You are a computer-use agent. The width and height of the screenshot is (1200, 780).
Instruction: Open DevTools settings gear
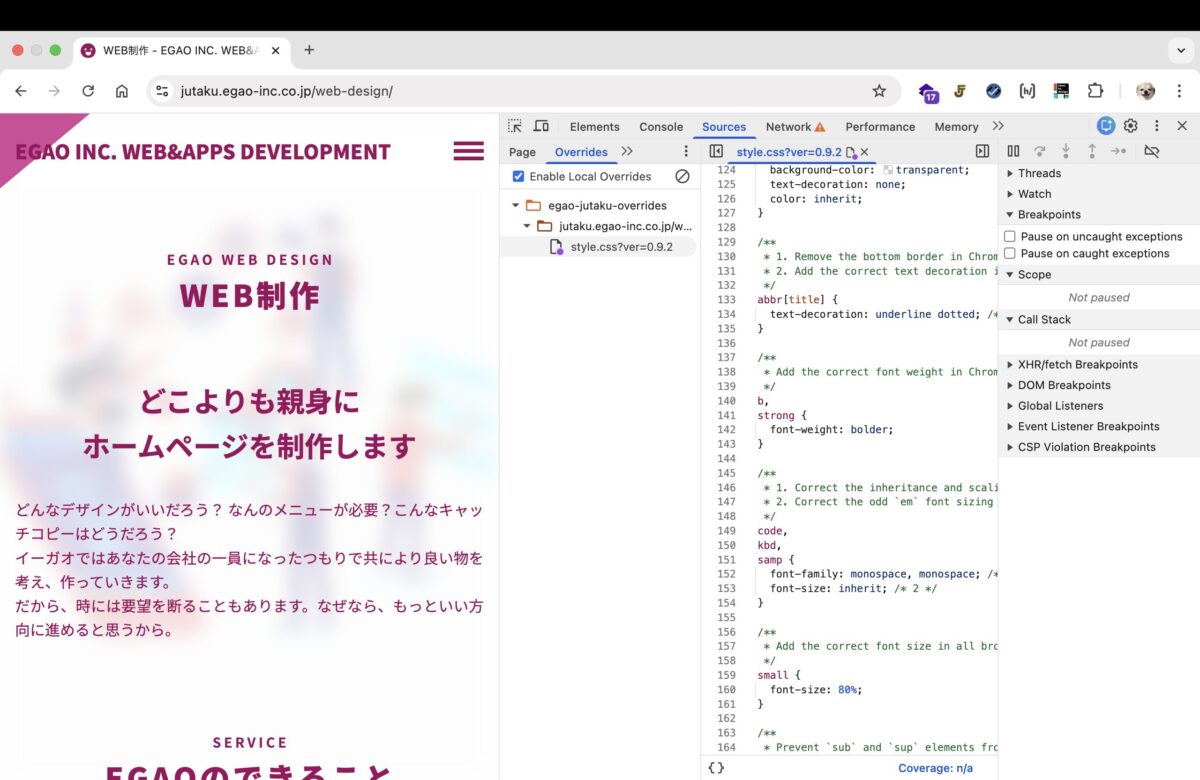pyautogui.click(x=1131, y=126)
